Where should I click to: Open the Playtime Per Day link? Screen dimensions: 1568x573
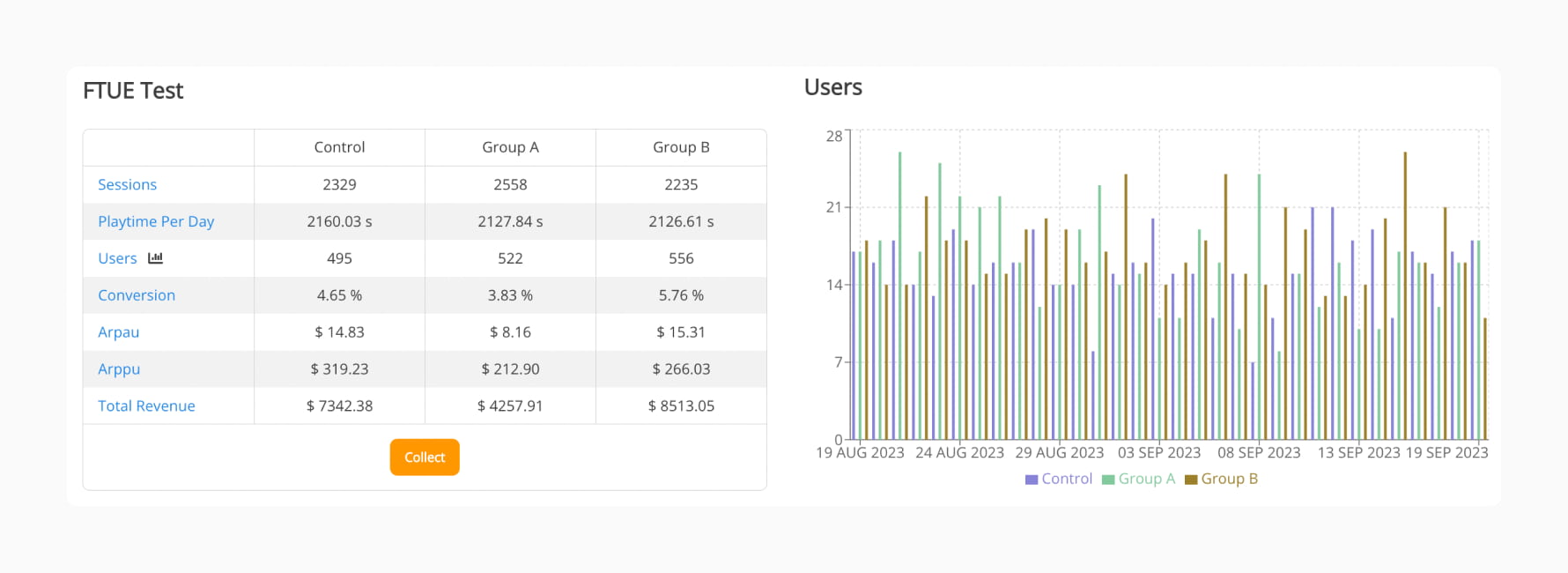(x=156, y=221)
